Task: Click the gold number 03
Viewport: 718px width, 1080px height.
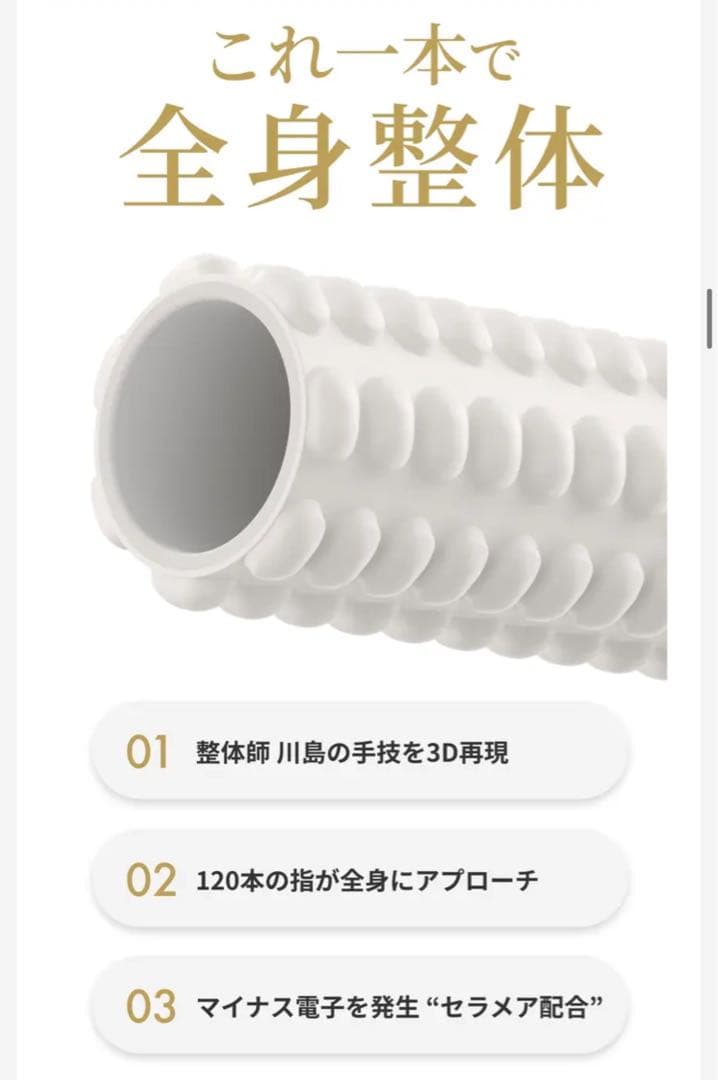Action: point(150,1007)
